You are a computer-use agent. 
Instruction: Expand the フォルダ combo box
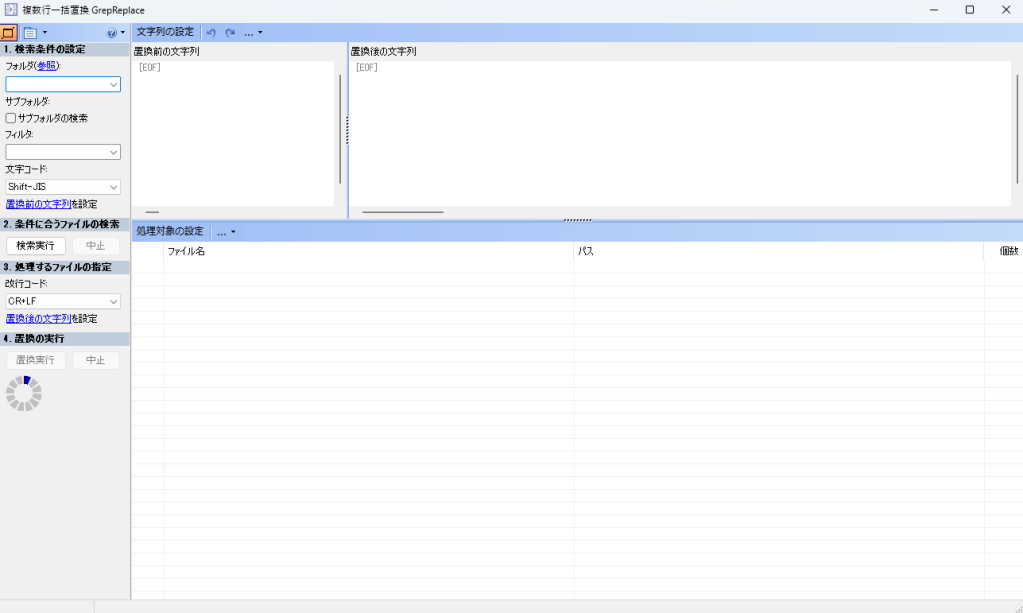(114, 85)
